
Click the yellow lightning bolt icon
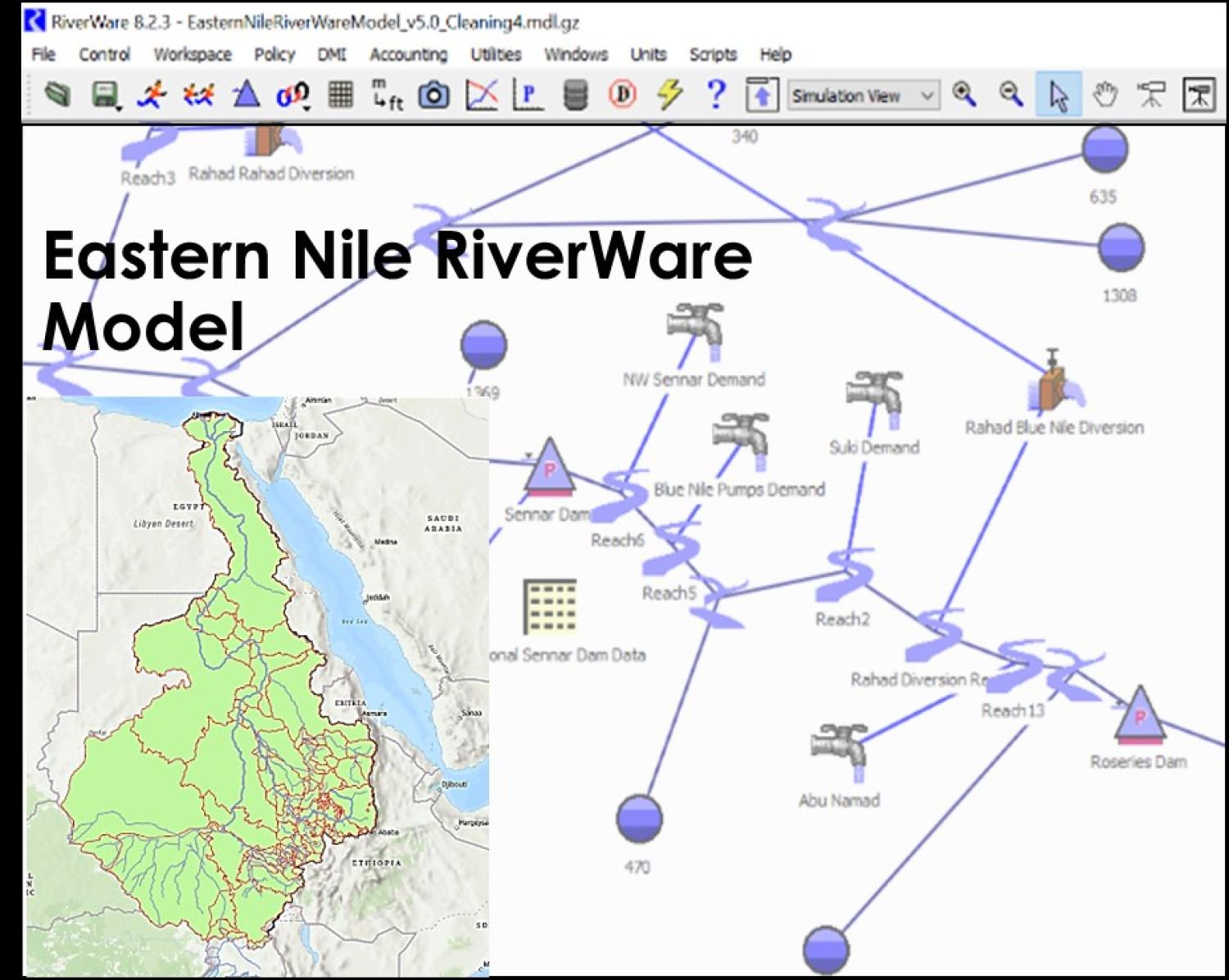click(x=669, y=95)
